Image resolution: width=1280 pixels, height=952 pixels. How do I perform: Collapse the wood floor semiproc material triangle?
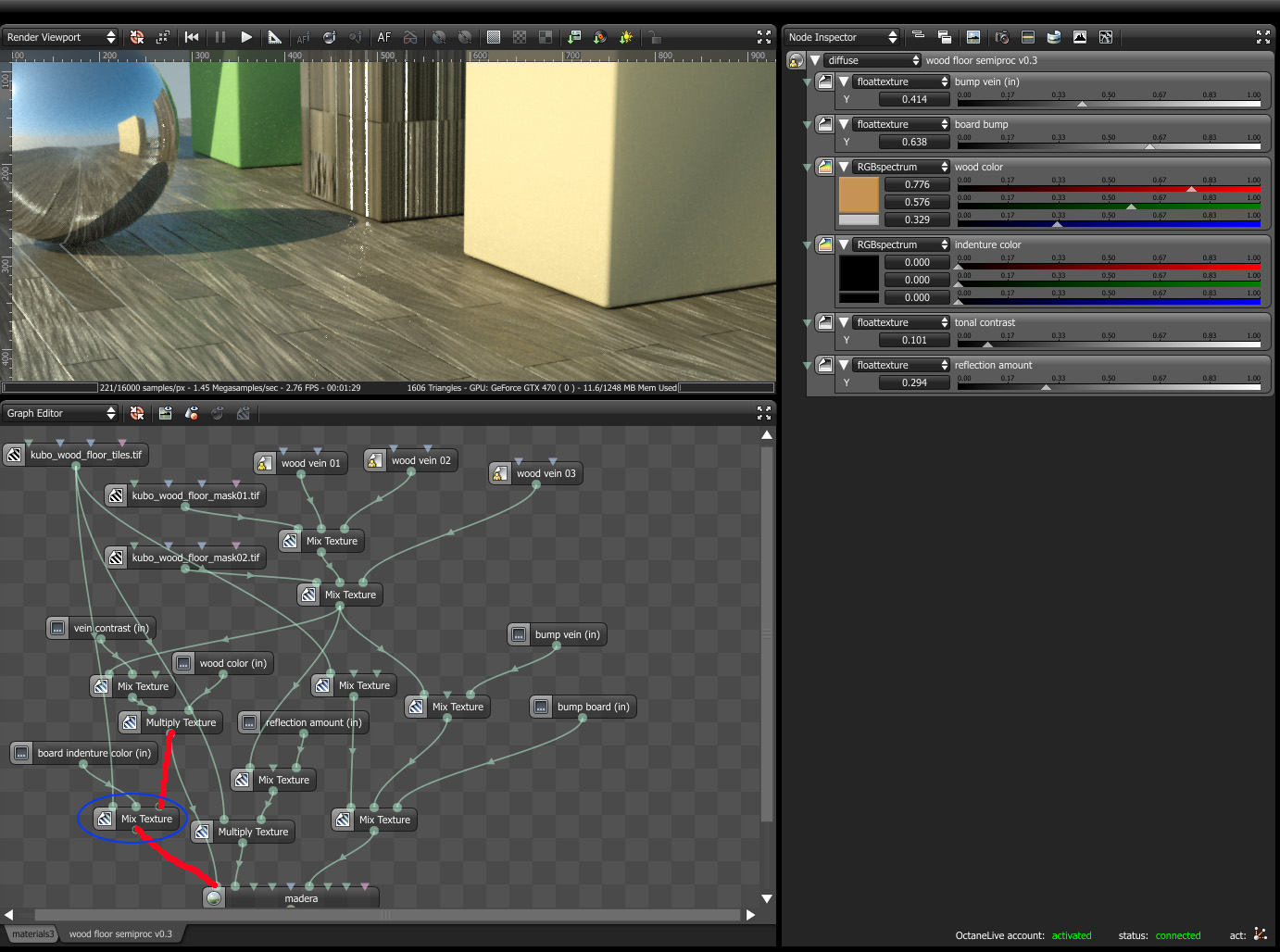tap(815, 60)
